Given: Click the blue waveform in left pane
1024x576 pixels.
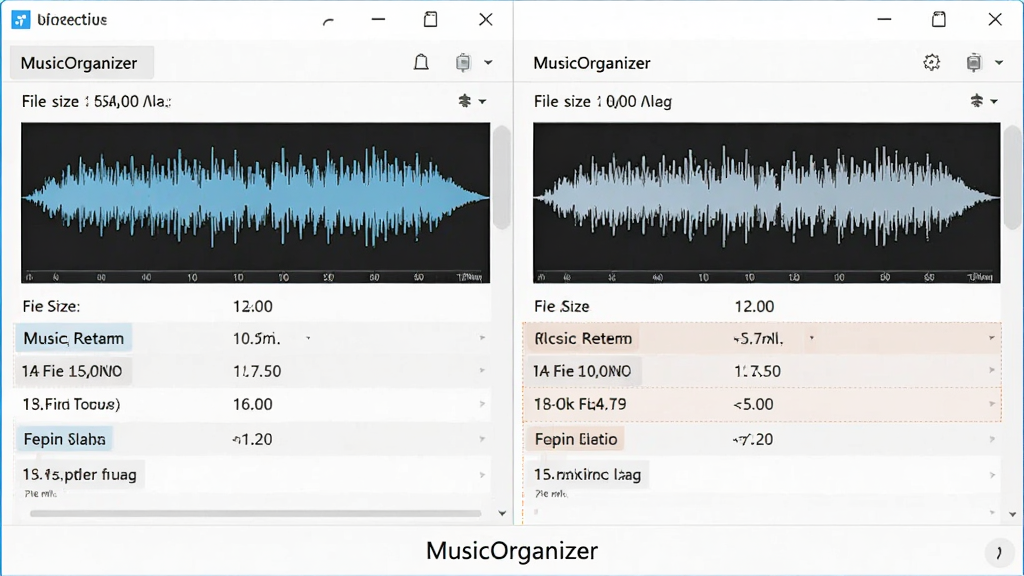Looking at the screenshot, I should tap(255, 196).
